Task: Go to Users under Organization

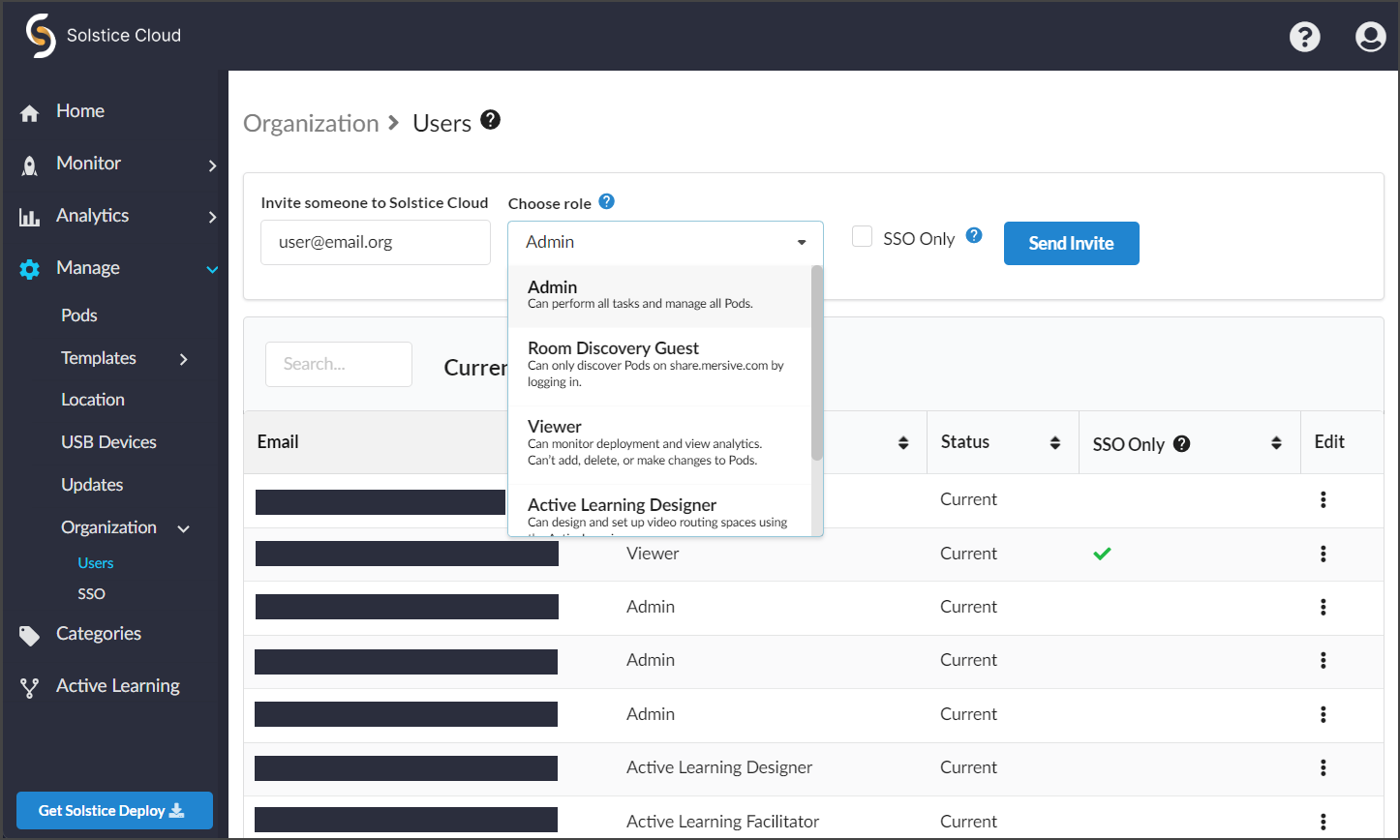Action: 96,563
